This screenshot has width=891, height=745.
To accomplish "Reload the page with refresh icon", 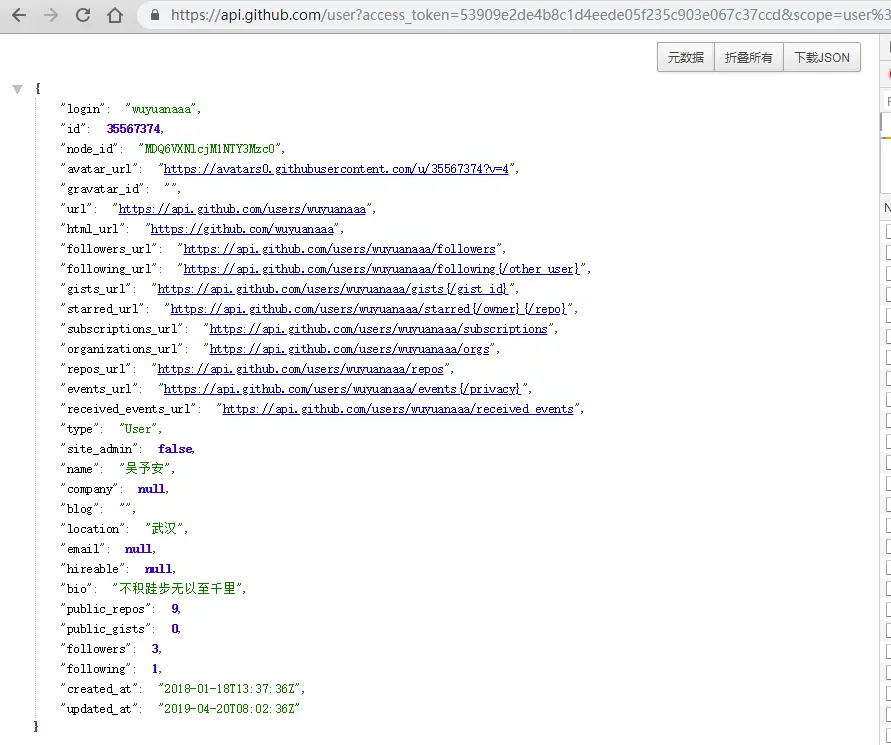I will (x=83, y=15).
